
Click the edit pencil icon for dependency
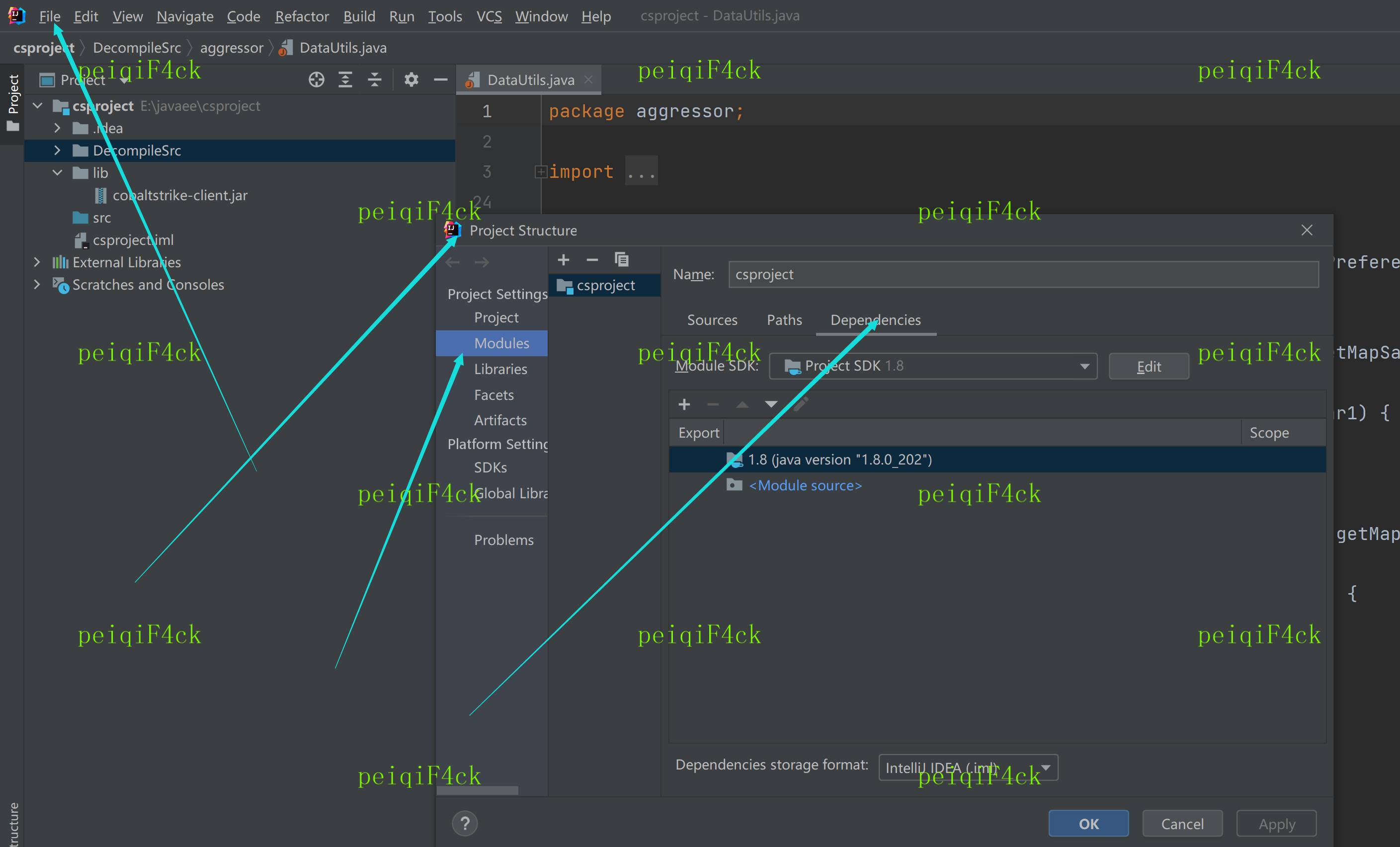click(x=801, y=404)
